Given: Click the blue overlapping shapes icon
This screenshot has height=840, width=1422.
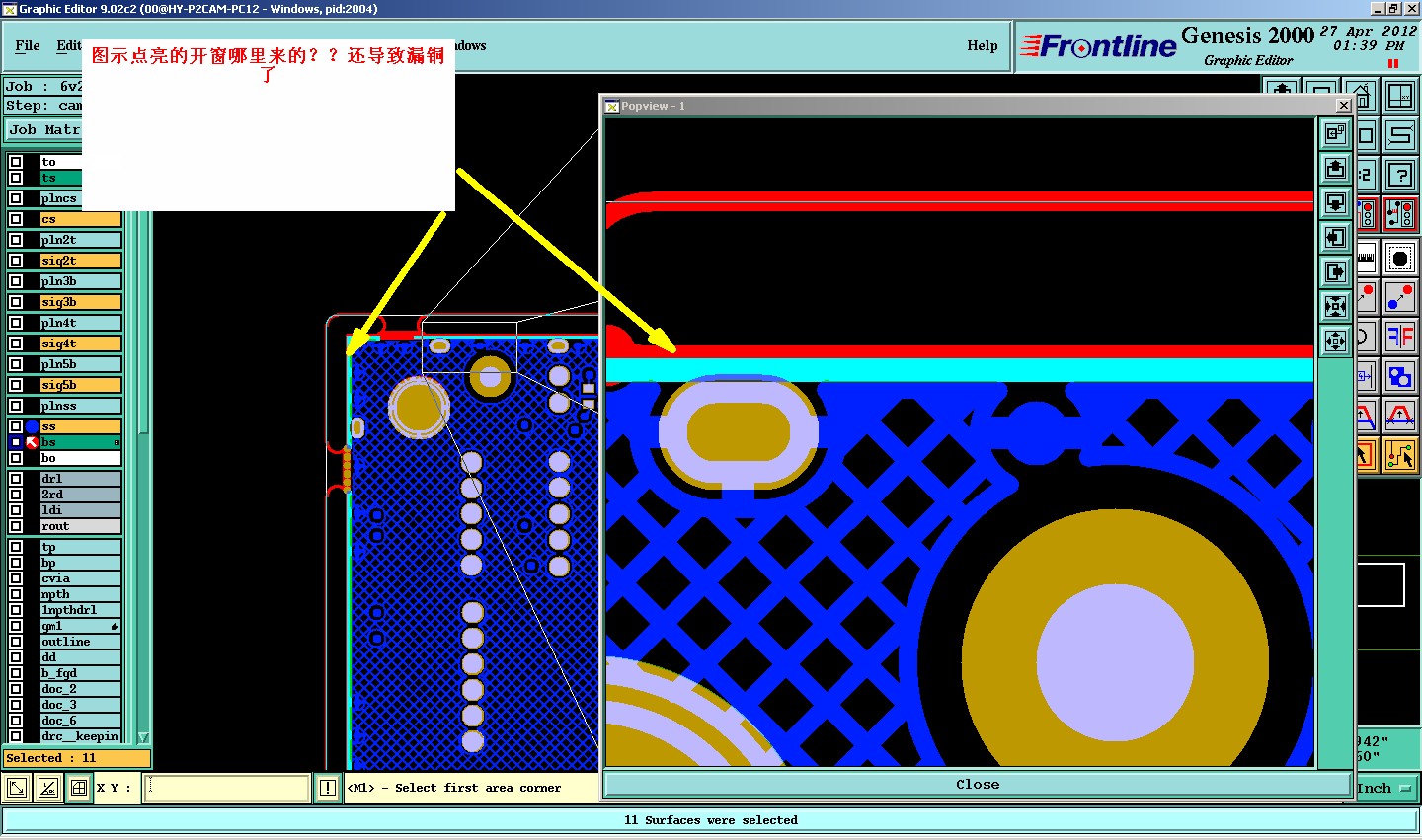Looking at the screenshot, I should tap(1400, 376).
